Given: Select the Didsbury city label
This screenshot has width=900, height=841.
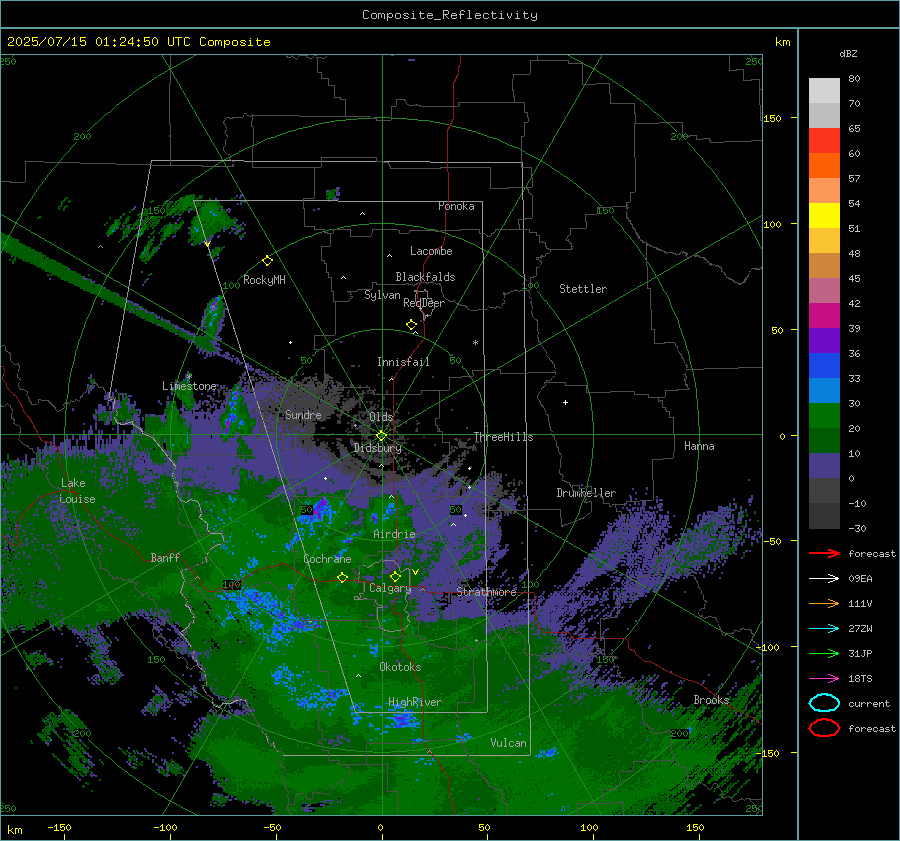Looking at the screenshot, I should pyautogui.click(x=378, y=448).
